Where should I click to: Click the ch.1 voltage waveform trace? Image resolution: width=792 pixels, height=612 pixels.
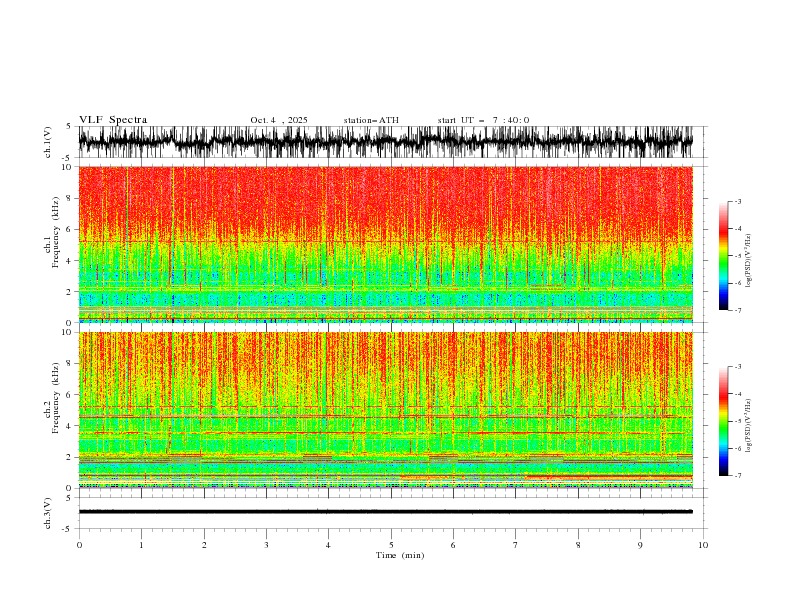point(385,142)
